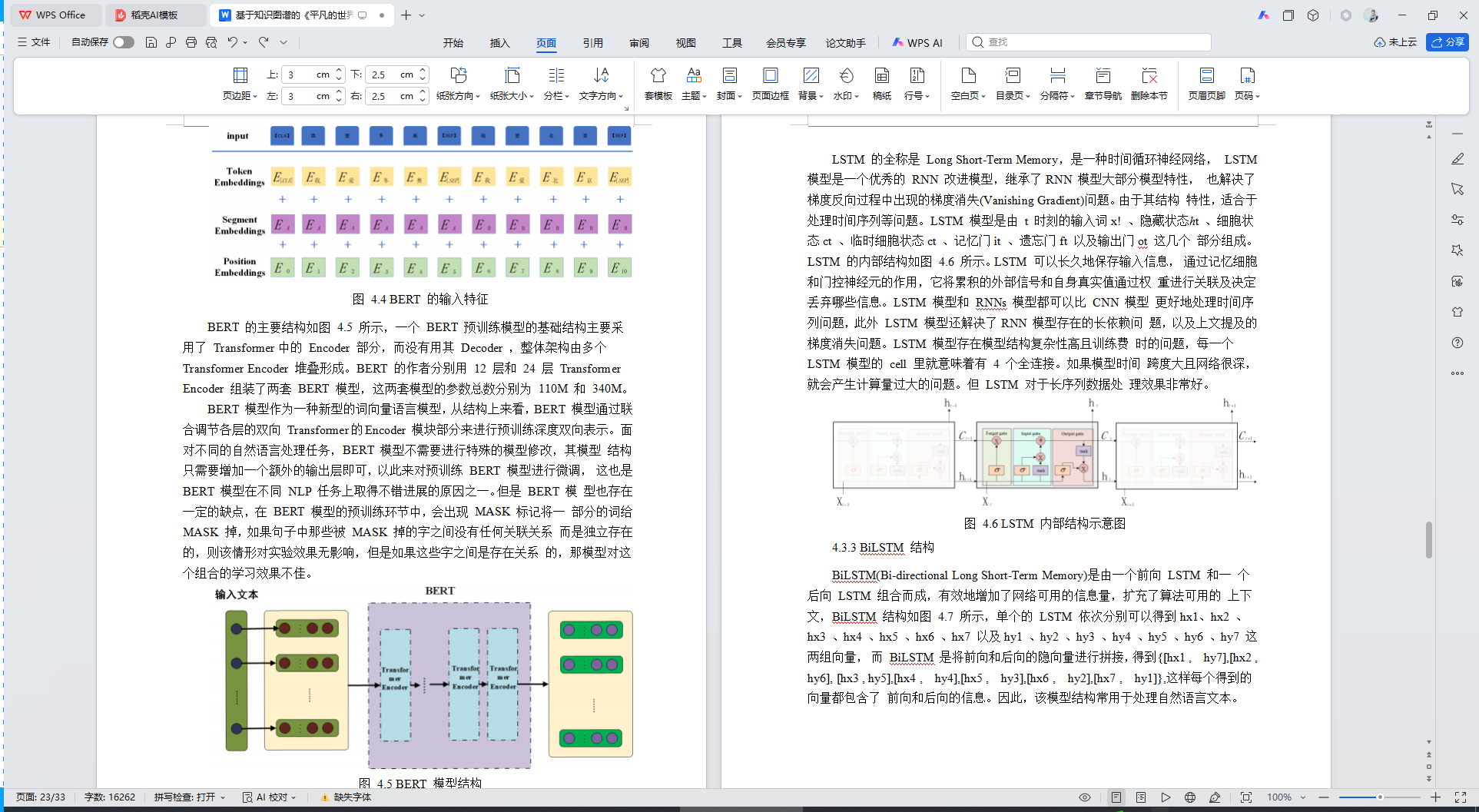
Task: Open the 审阅 ribbon tab
Action: tap(639, 43)
